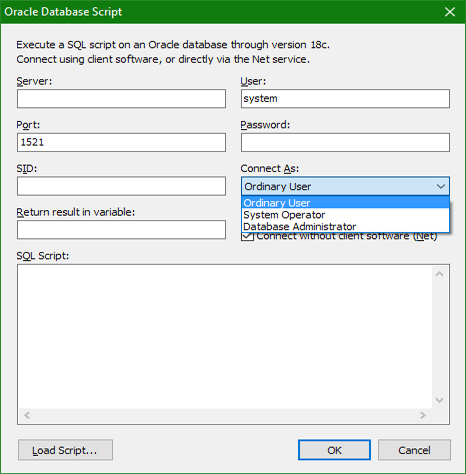Click the User field containing system
The width and height of the screenshot is (466, 474).
tap(345, 98)
